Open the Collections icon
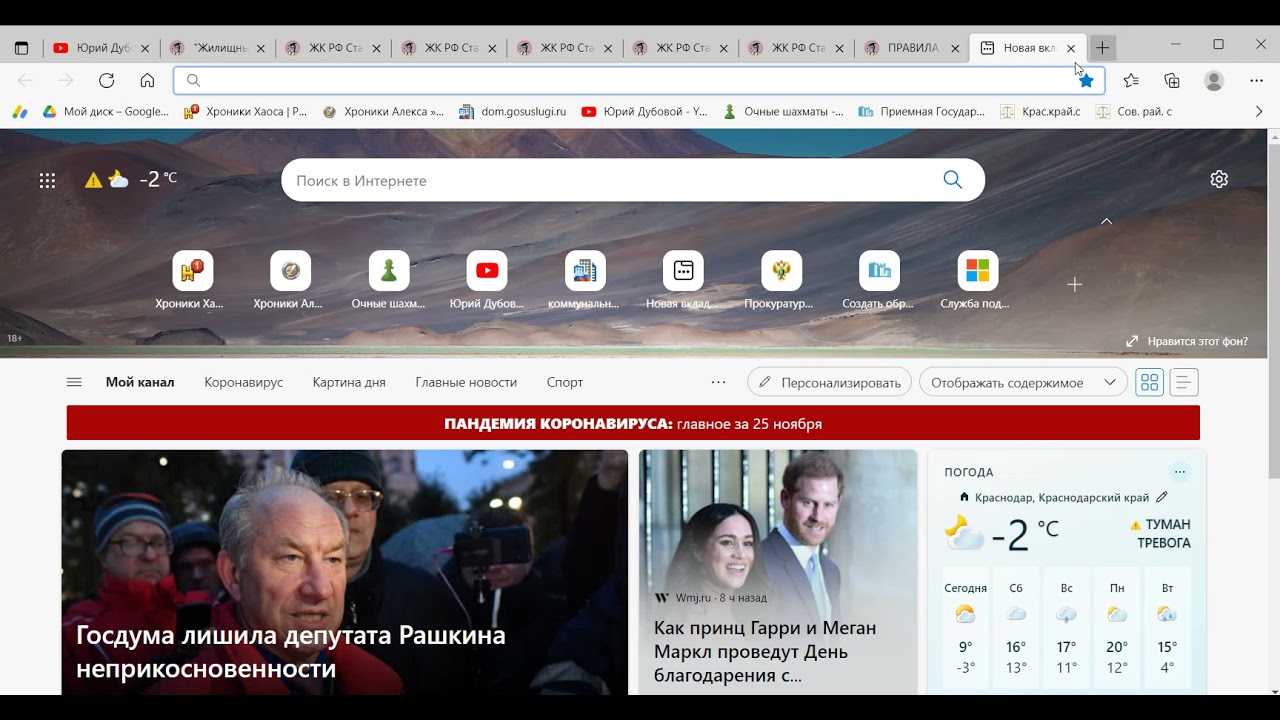The width and height of the screenshot is (1280, 720). pos(1172,81)
